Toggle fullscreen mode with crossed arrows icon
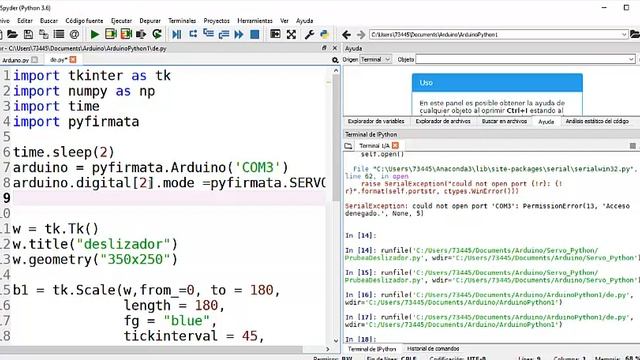This screenshot has width=640, height=360. point(291,34)
